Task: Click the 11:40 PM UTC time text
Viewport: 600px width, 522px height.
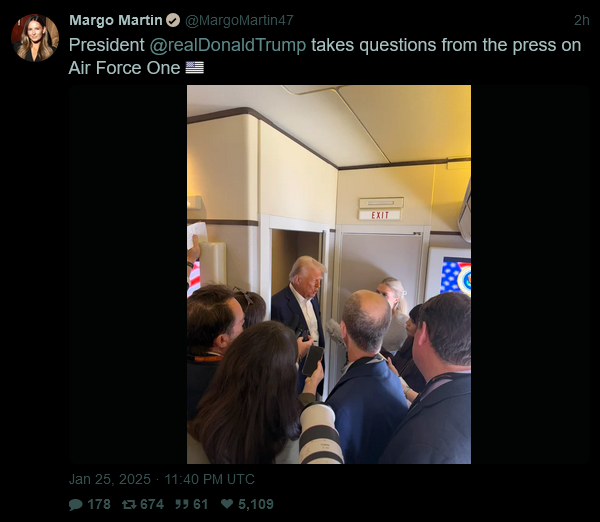Action: pyautogui.click(x=209, y=479)
